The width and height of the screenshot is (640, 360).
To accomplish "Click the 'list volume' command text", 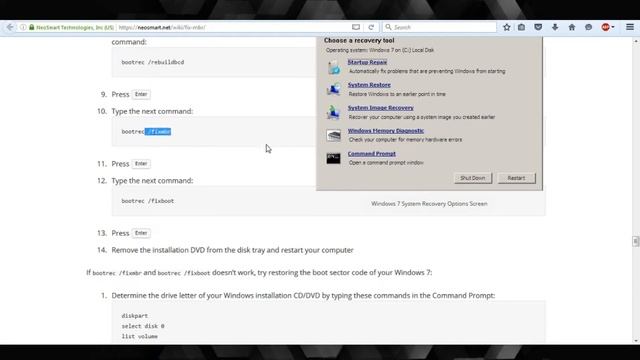I will pos(139,336).
